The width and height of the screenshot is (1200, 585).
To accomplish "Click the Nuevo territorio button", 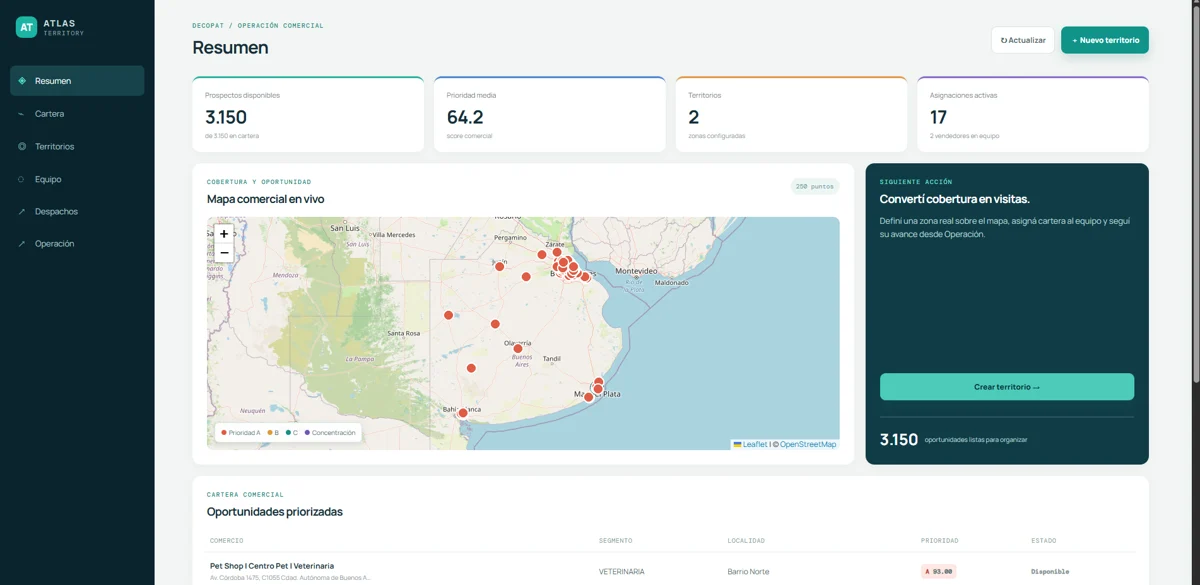I will (1105, 40).
